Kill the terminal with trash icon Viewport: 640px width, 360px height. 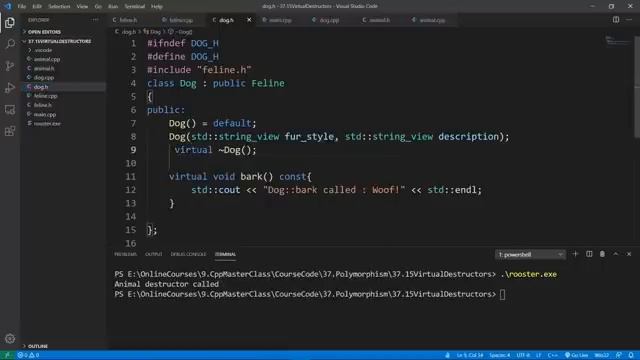602,254
